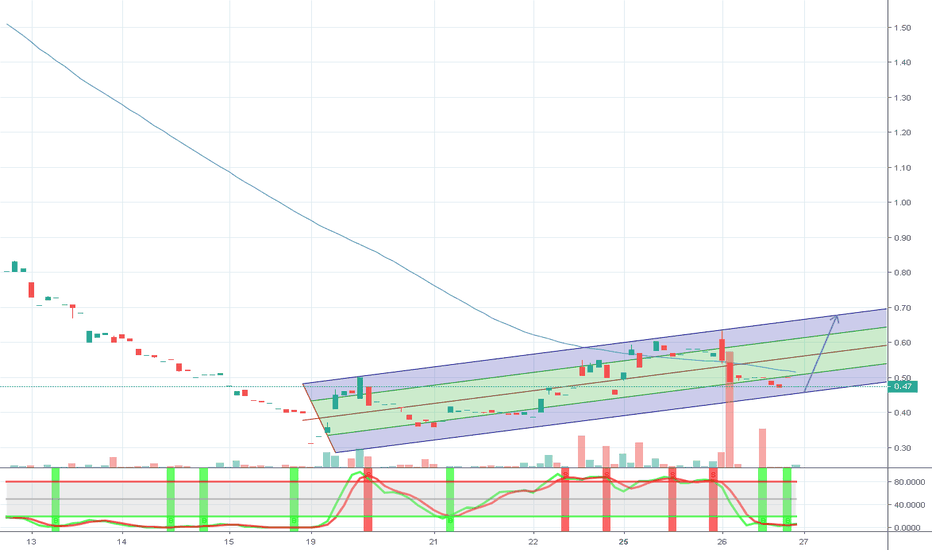The image size is (932, 550).
Task: Click date label 13 on time axis
Action: [32, 542]
